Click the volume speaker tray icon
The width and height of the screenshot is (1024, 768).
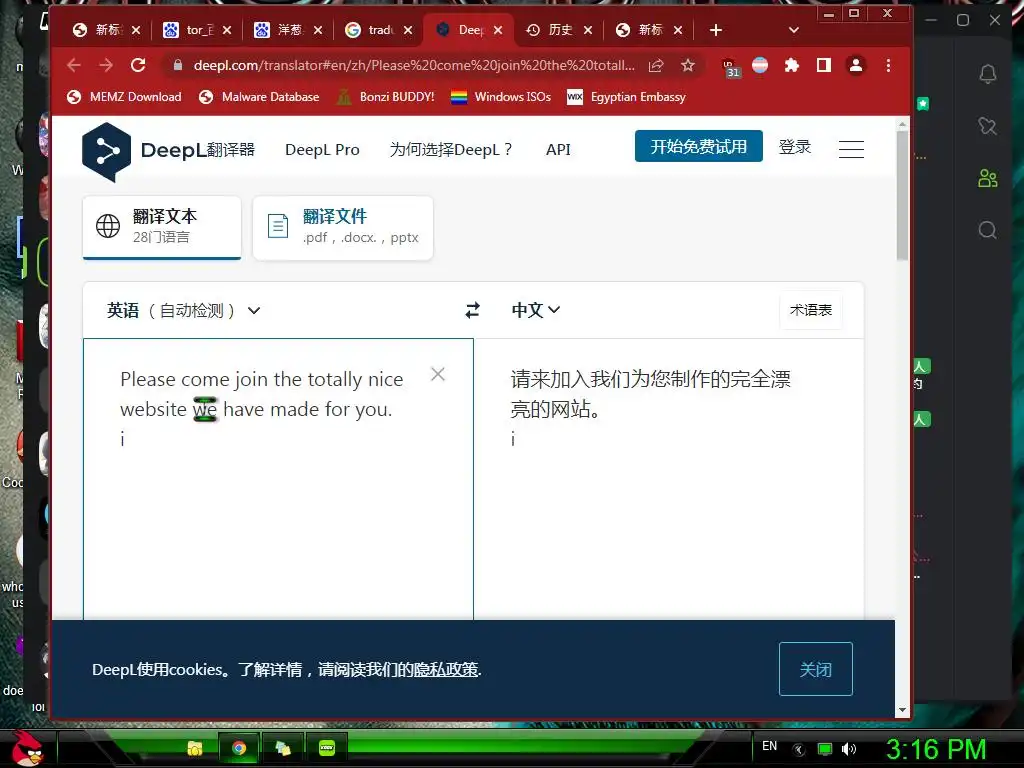pos(848,749)
